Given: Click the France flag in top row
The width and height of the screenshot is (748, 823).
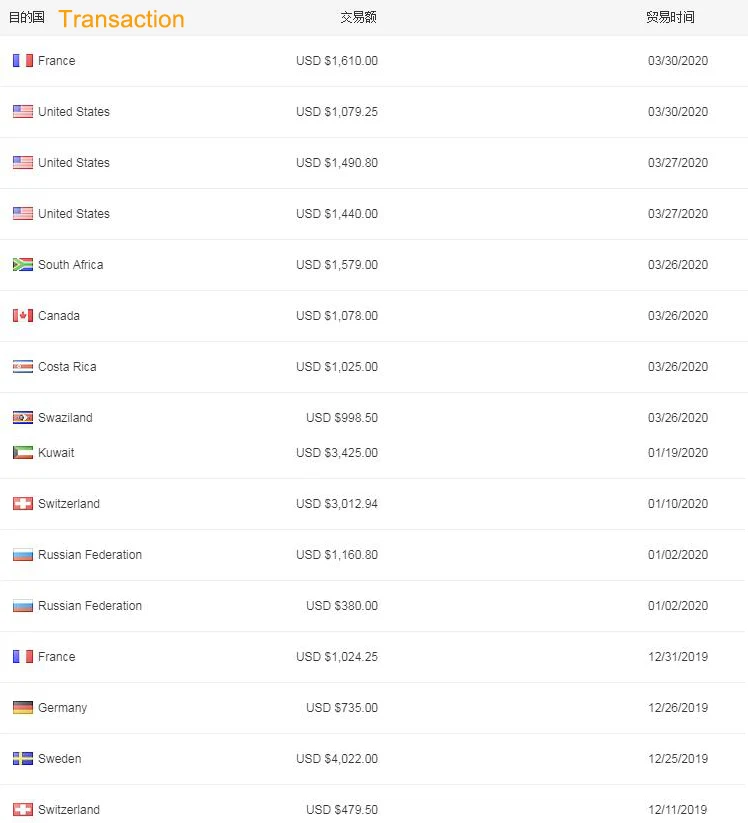Looking at the screenshot, I should coord(23,61).
